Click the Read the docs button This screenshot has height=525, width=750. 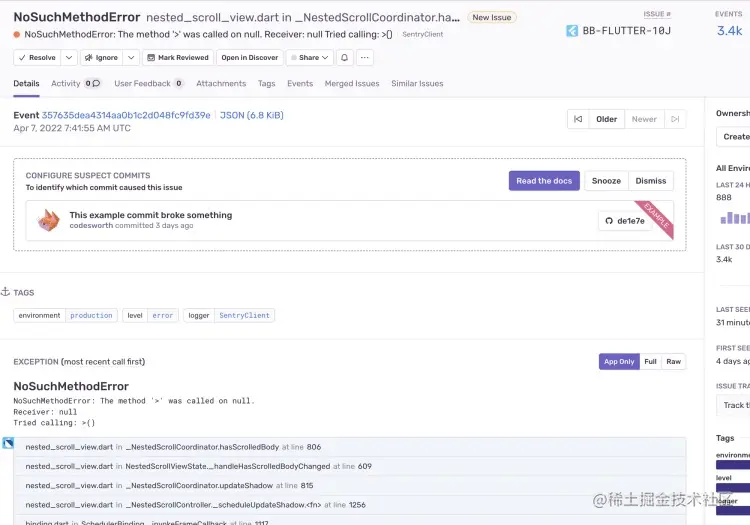click(544, 181)
